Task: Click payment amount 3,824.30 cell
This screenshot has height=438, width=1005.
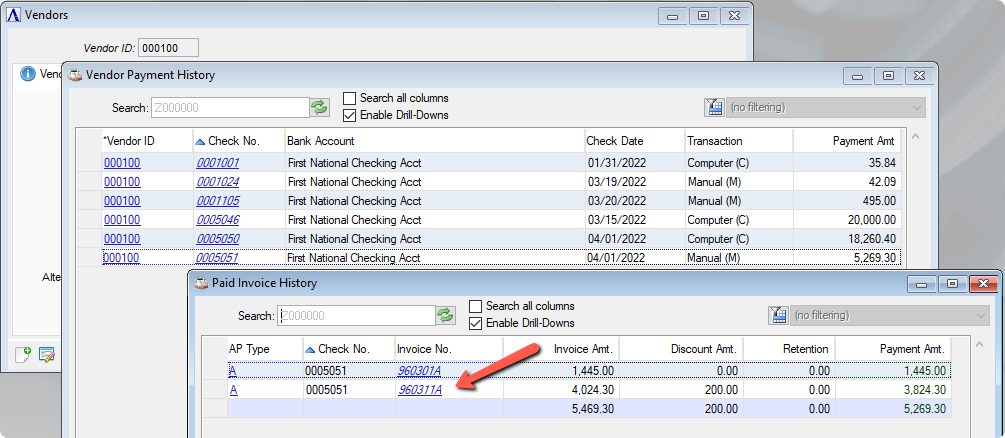Action: [893, 390]
